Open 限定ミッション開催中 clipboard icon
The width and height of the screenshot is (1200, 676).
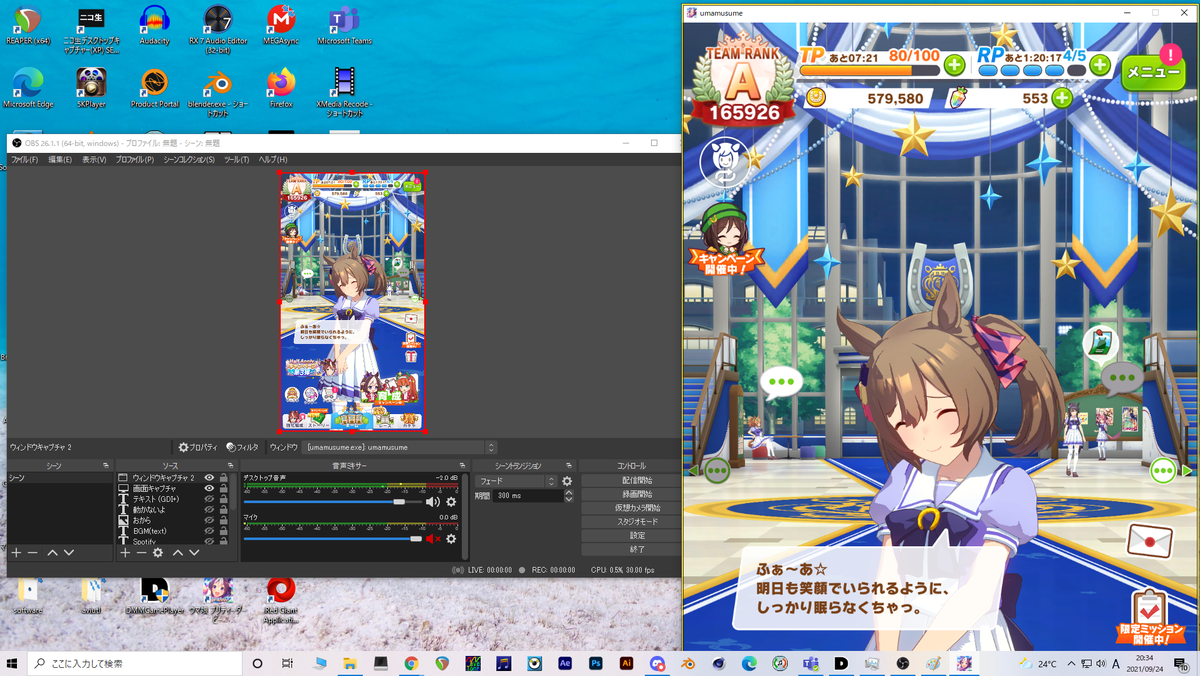click(x=1151, y=618)
